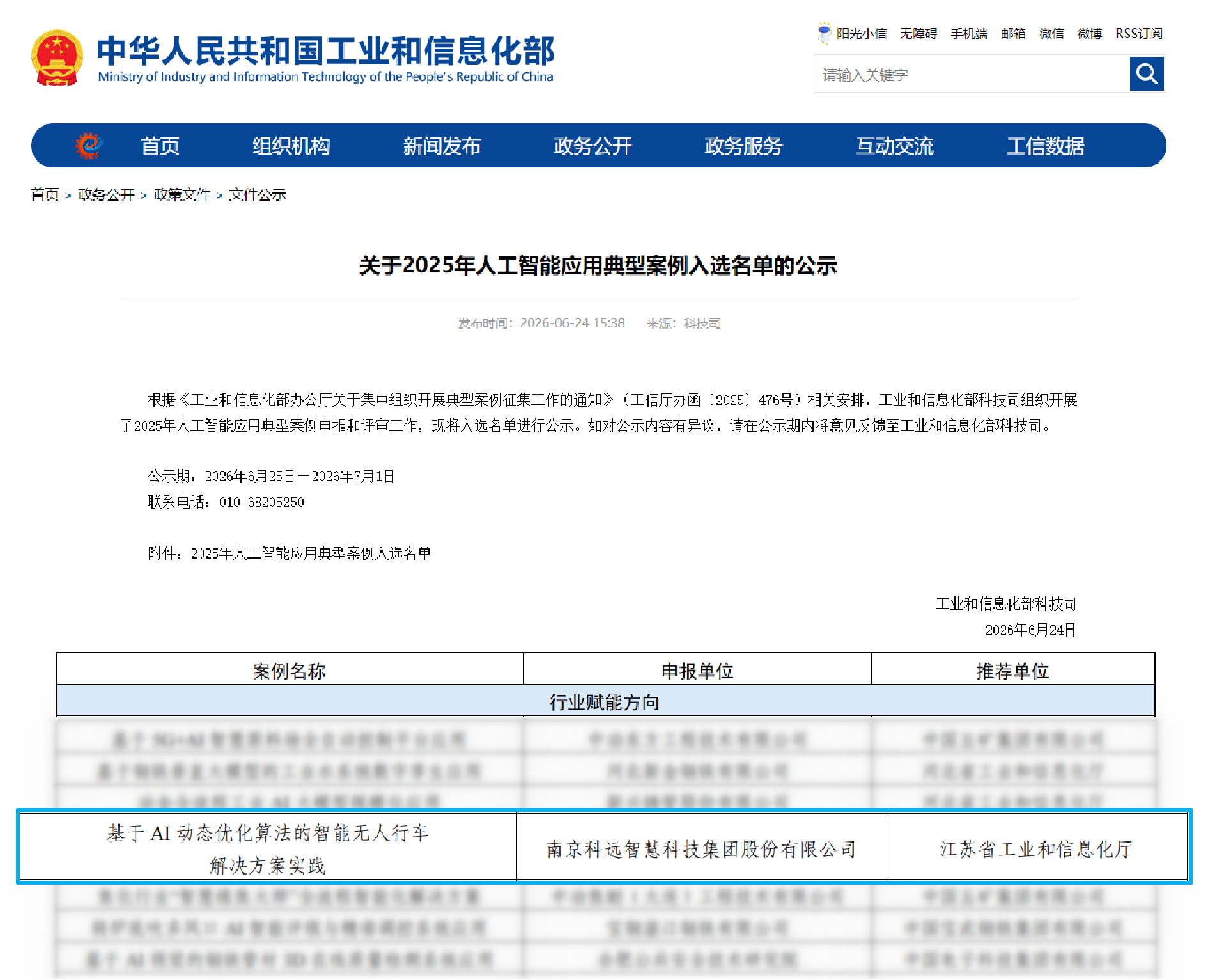The width and height of the screenshot is (1208, 980).
Task: Go to 新闻发布 section
Action: coord(442,146)
